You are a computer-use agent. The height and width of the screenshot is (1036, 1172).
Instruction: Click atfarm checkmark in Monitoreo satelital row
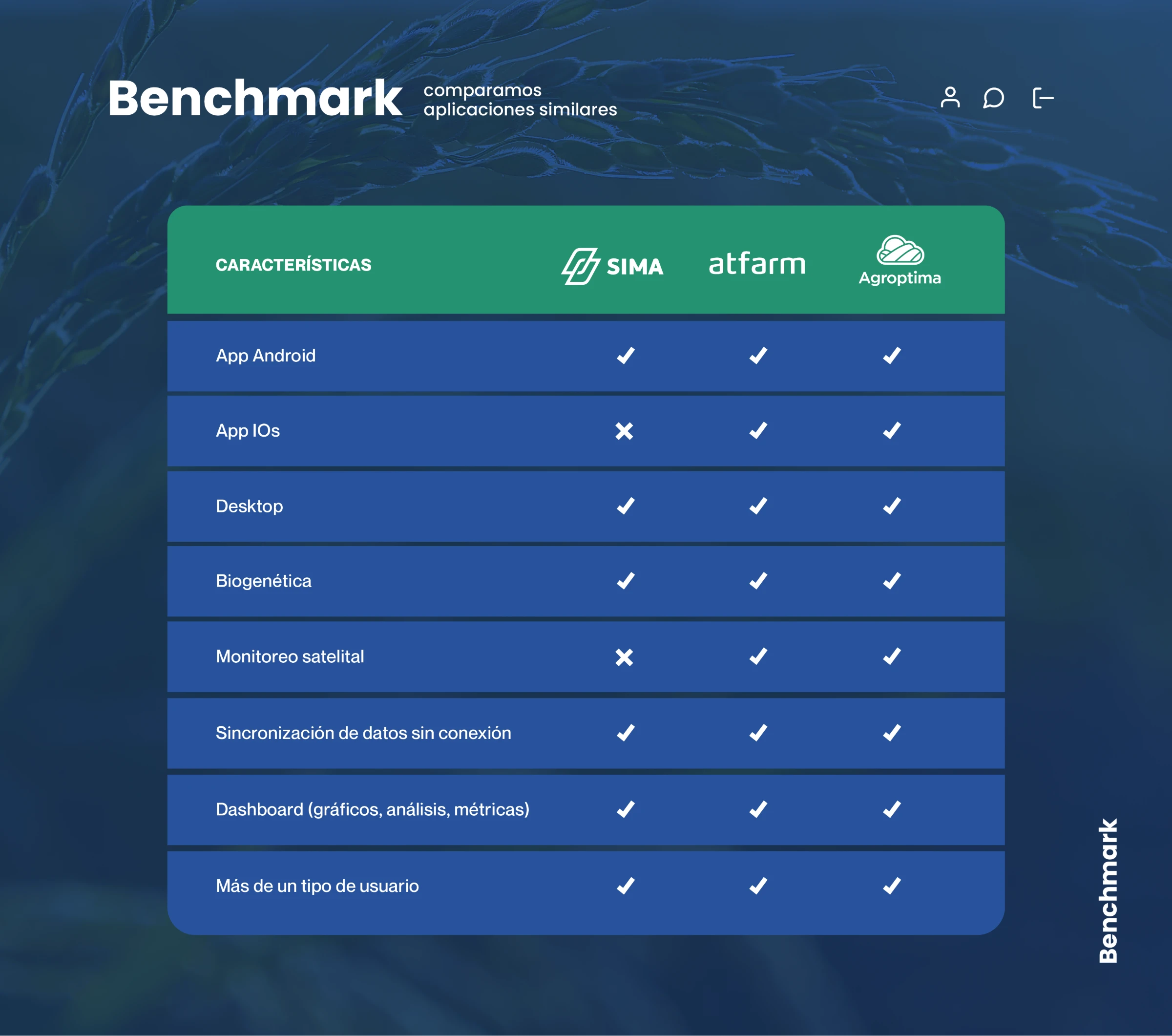point(758,656)
